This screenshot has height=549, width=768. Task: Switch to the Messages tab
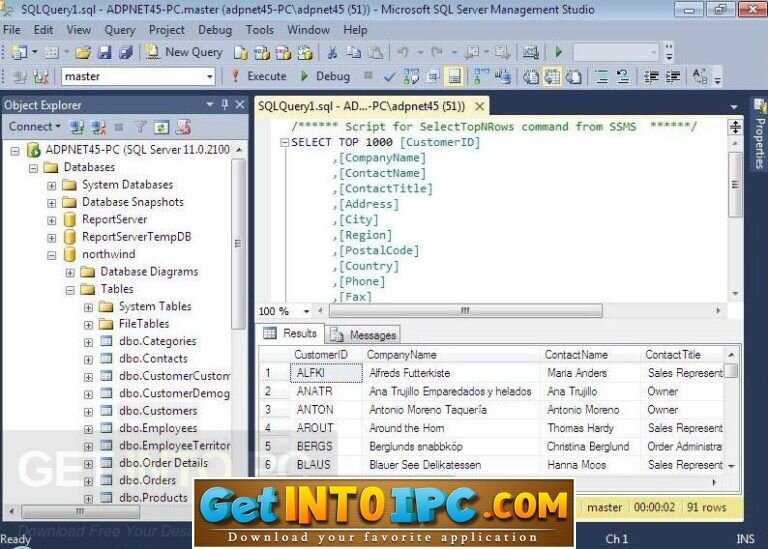point(363,335)
